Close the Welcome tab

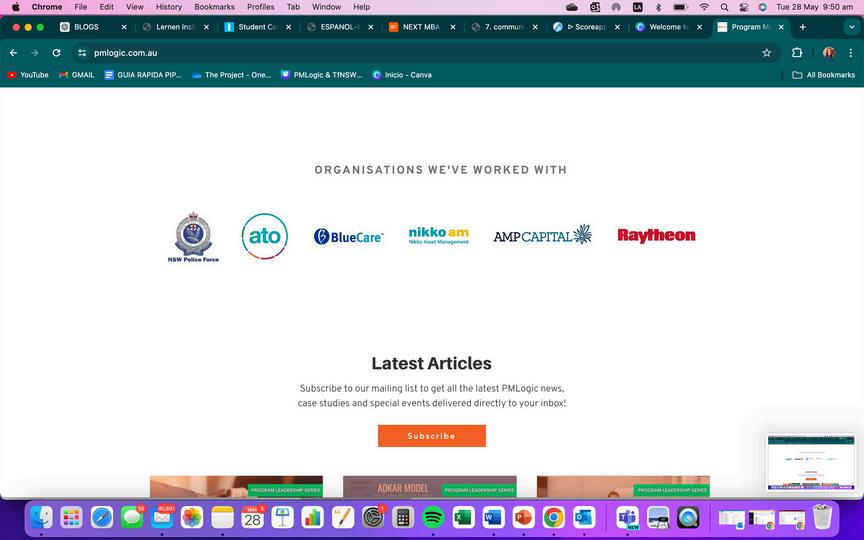(699, 27)
